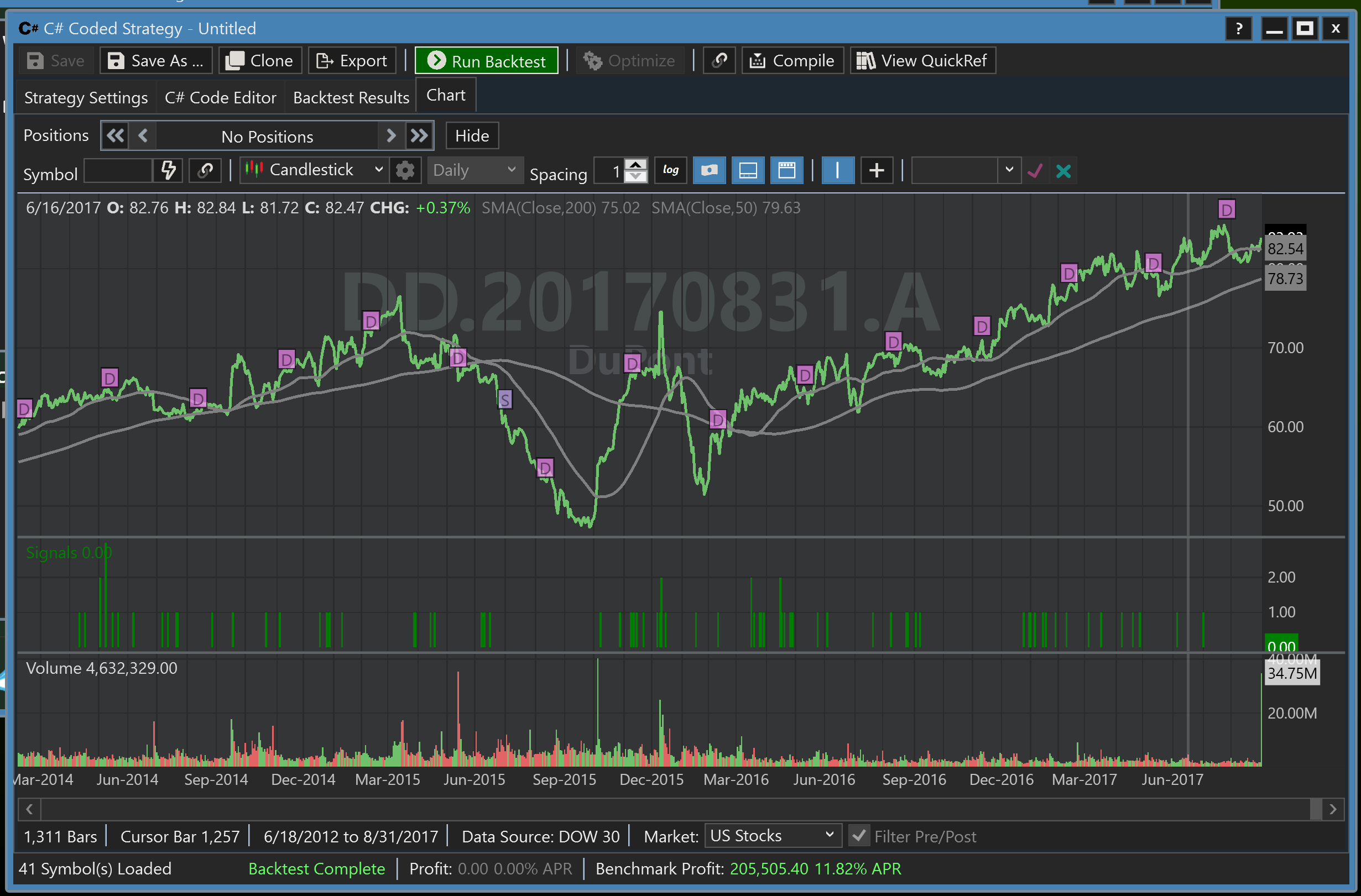The width and height of the screenshot is (1361, 896).
Task: Go to previous position arrow
Action: pyautogui.click(x=143, y=136)
